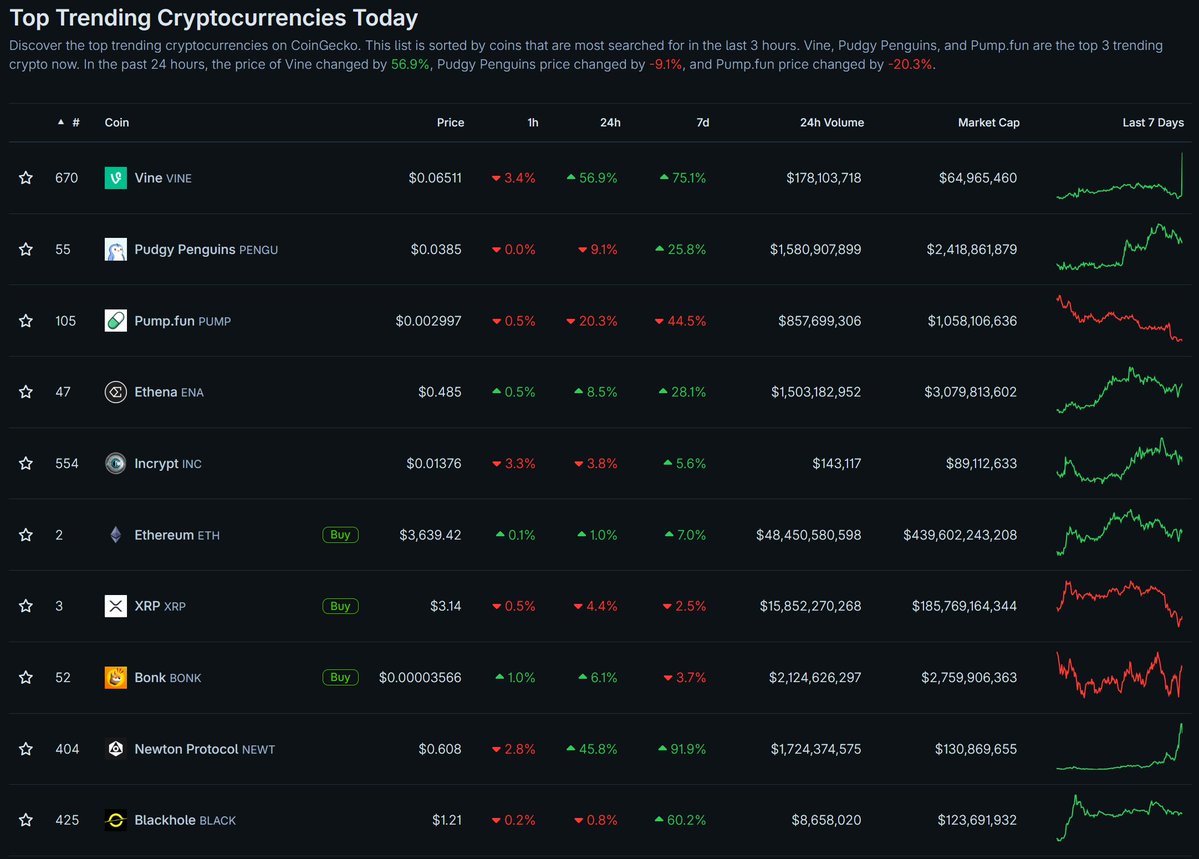
Task: Open XRP's red 7-day sparkline
Action: tap(1119, 604)
